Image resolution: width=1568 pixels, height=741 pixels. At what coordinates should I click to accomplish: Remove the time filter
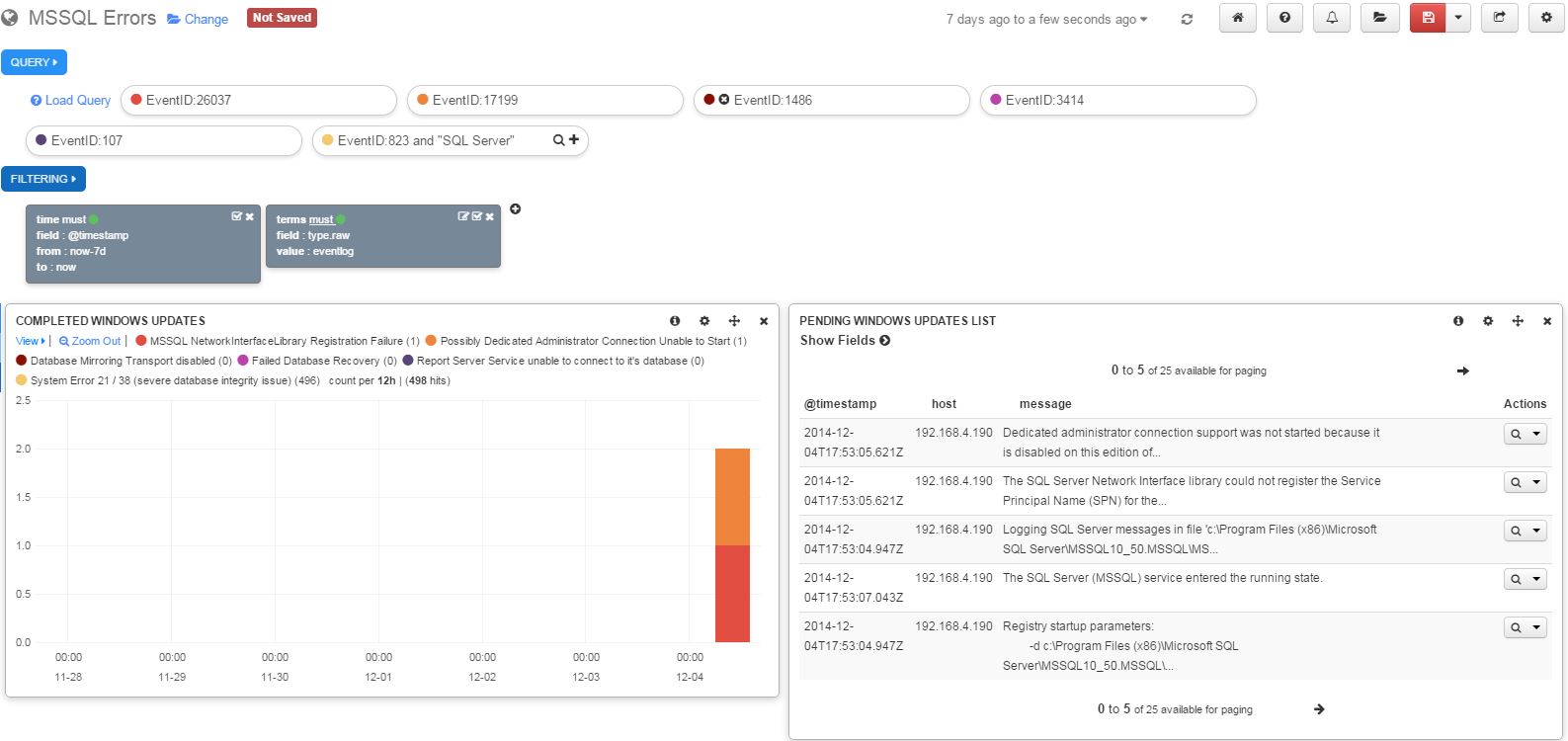click(250, 216)
